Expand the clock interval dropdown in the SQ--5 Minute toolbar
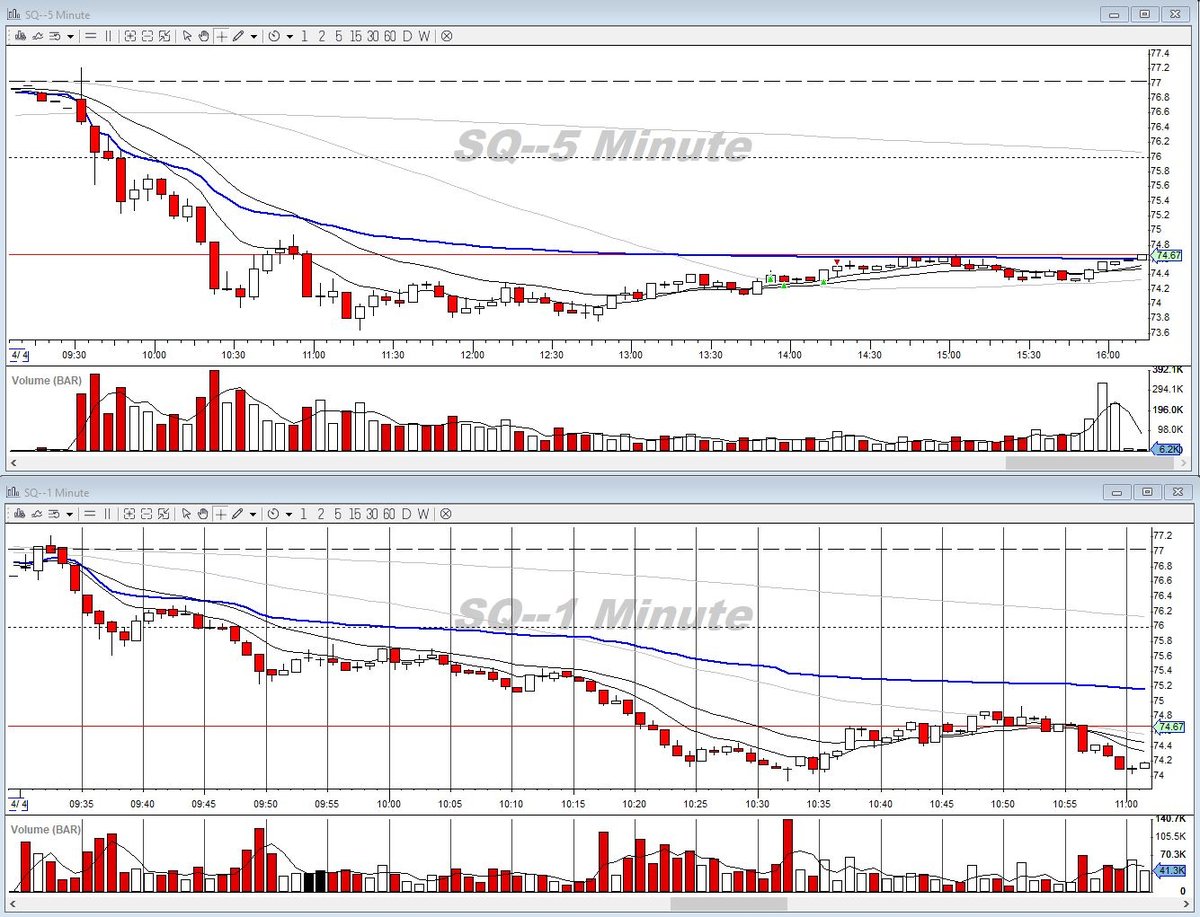The width and height of the screenshot is (1200, 917). pos(290,35)
